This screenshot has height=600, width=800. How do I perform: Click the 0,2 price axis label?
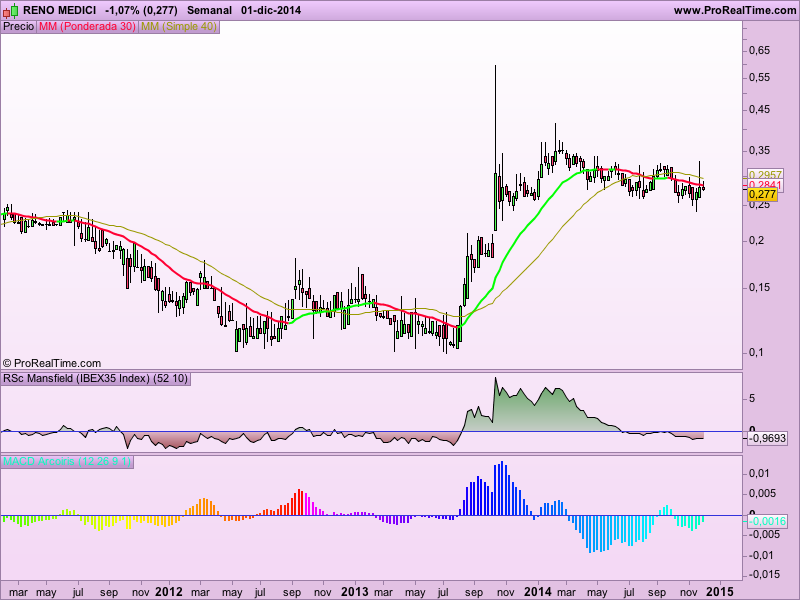point(757,240)
